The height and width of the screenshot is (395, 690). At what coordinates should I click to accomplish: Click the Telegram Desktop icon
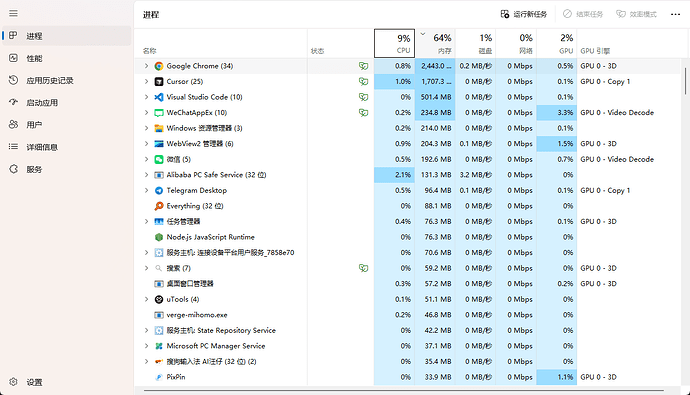click(159, 190)
